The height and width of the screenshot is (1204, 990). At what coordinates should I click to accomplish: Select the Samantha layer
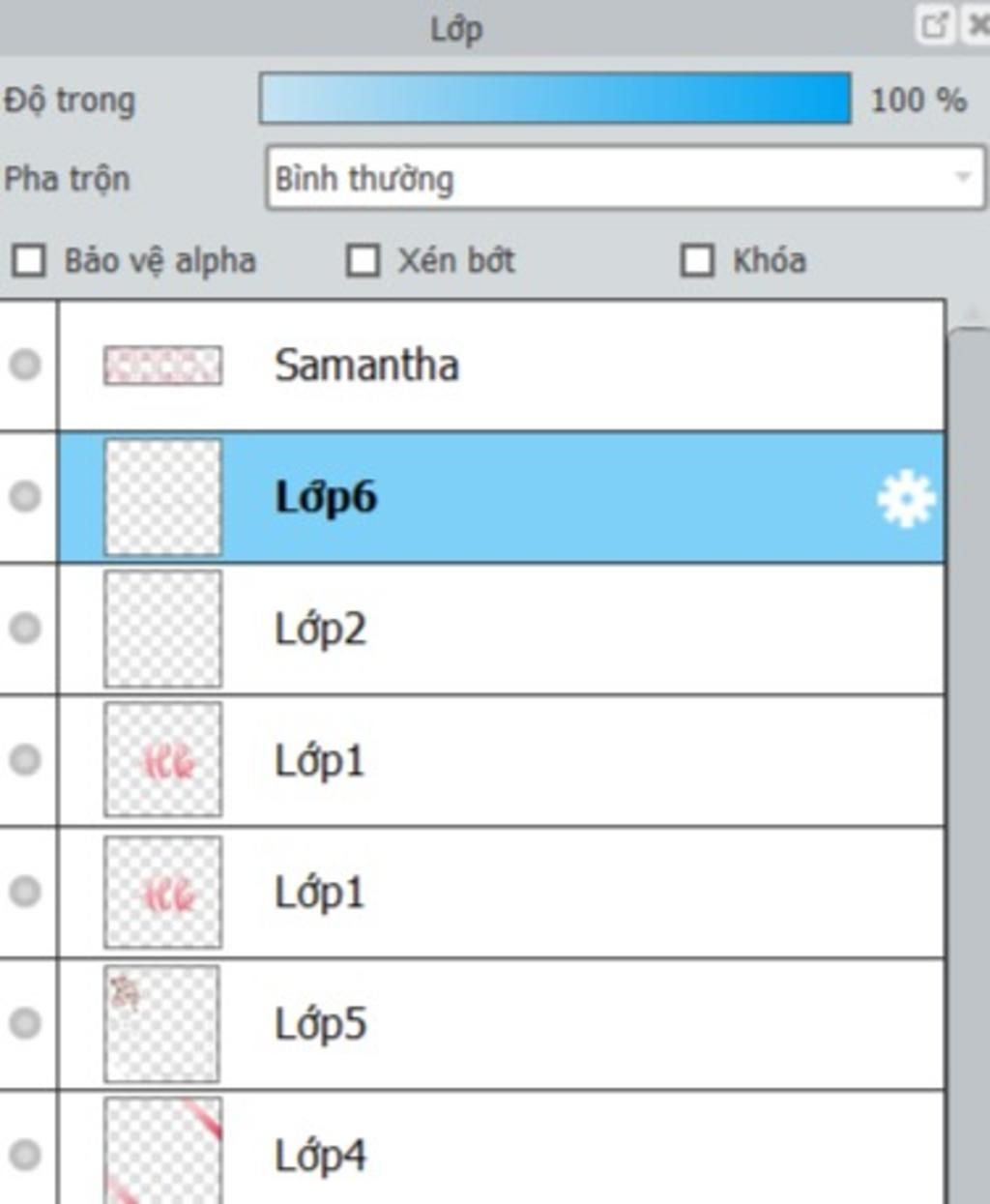pos(502,366)
